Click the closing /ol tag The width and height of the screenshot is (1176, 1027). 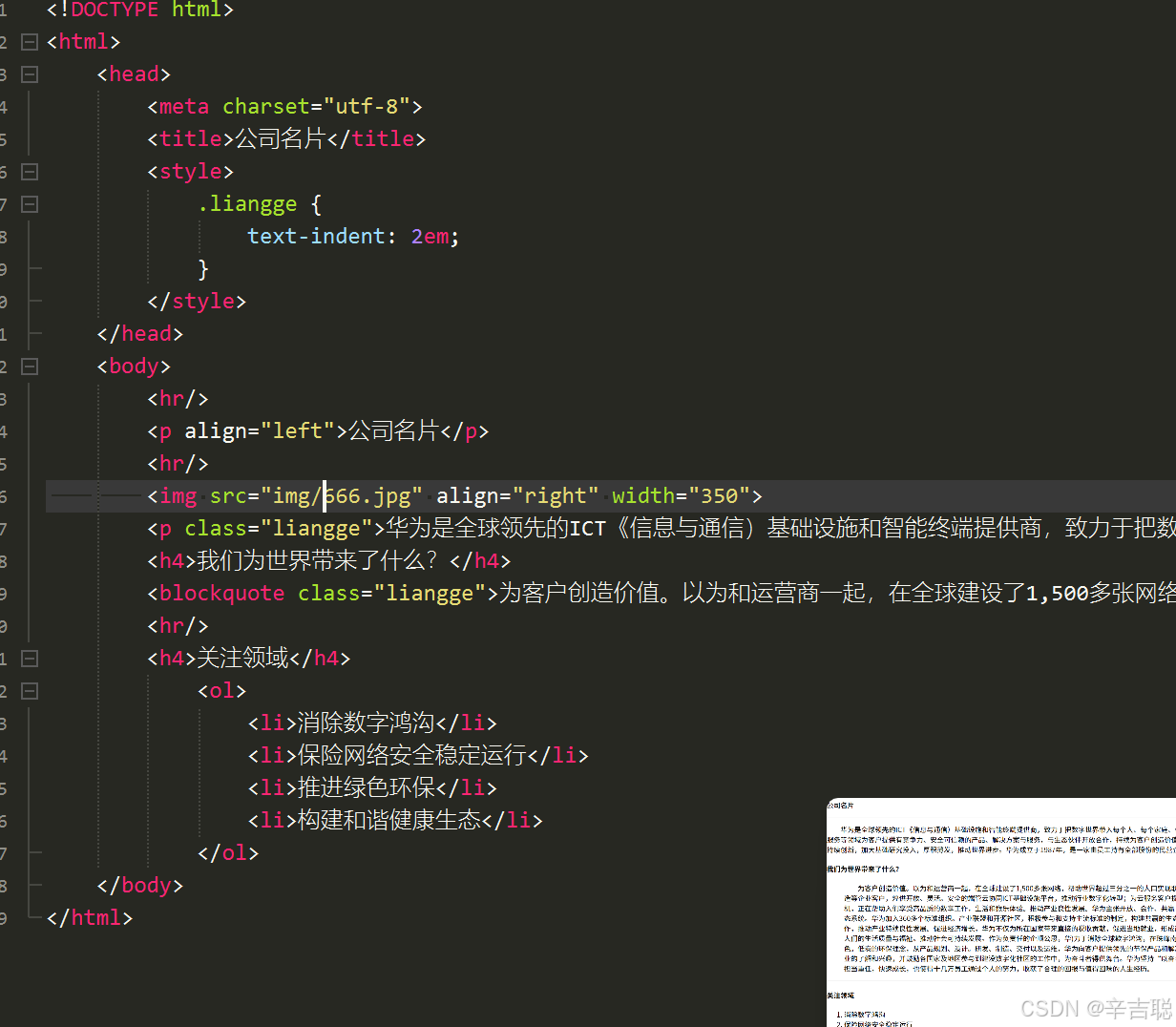228,853
